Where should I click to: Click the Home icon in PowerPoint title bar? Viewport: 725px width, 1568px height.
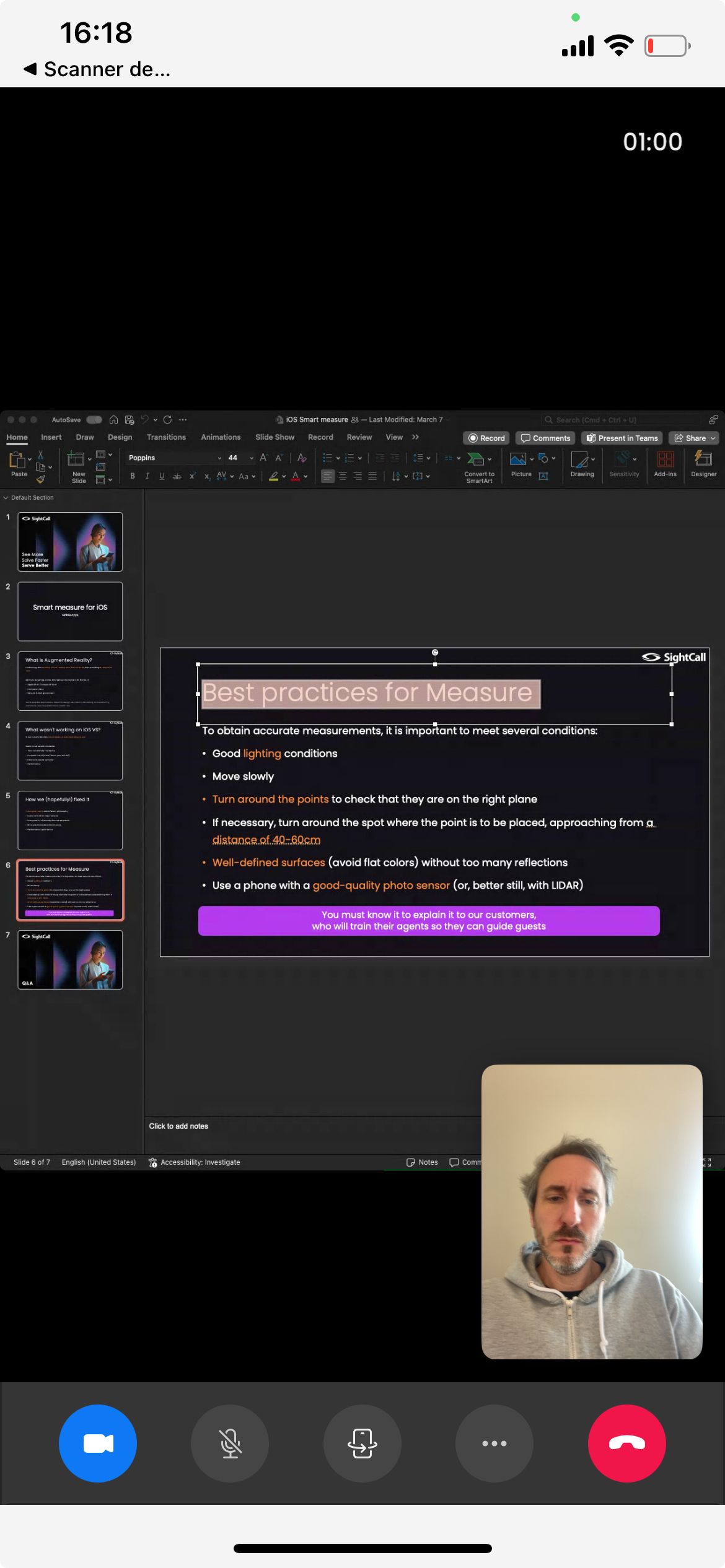[113, 419]
